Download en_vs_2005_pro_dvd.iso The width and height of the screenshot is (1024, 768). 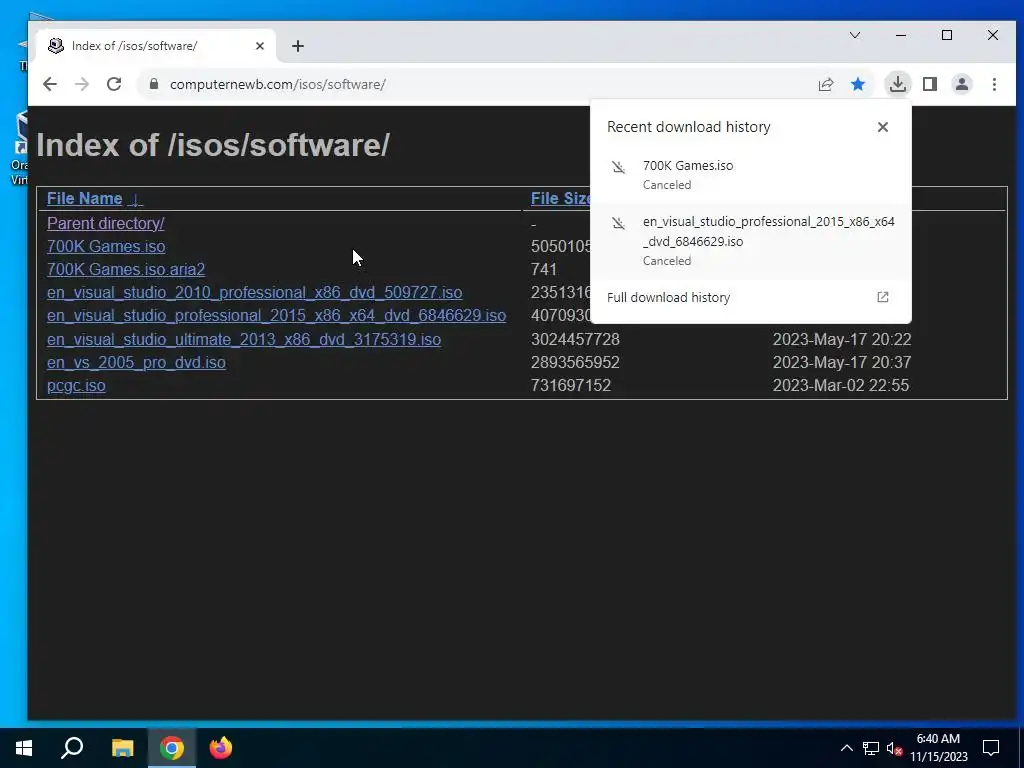[136, 362]
